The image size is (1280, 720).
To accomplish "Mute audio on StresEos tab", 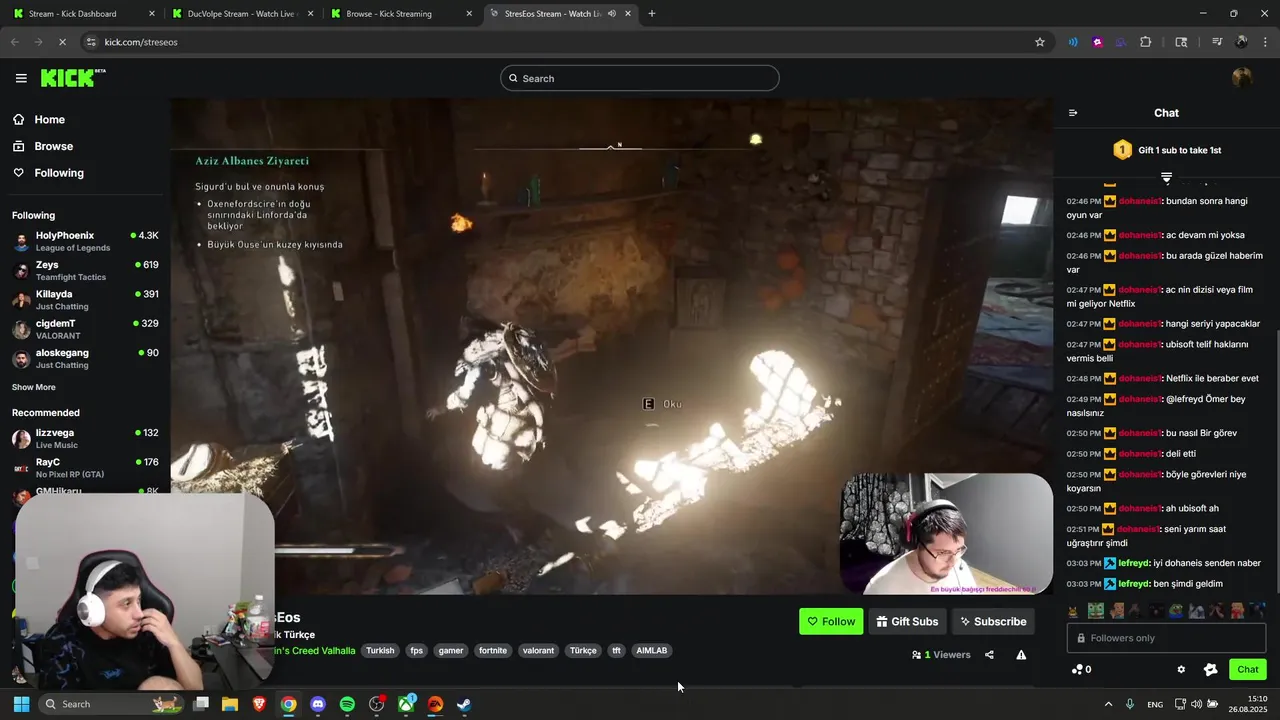I will click(611, 14).
